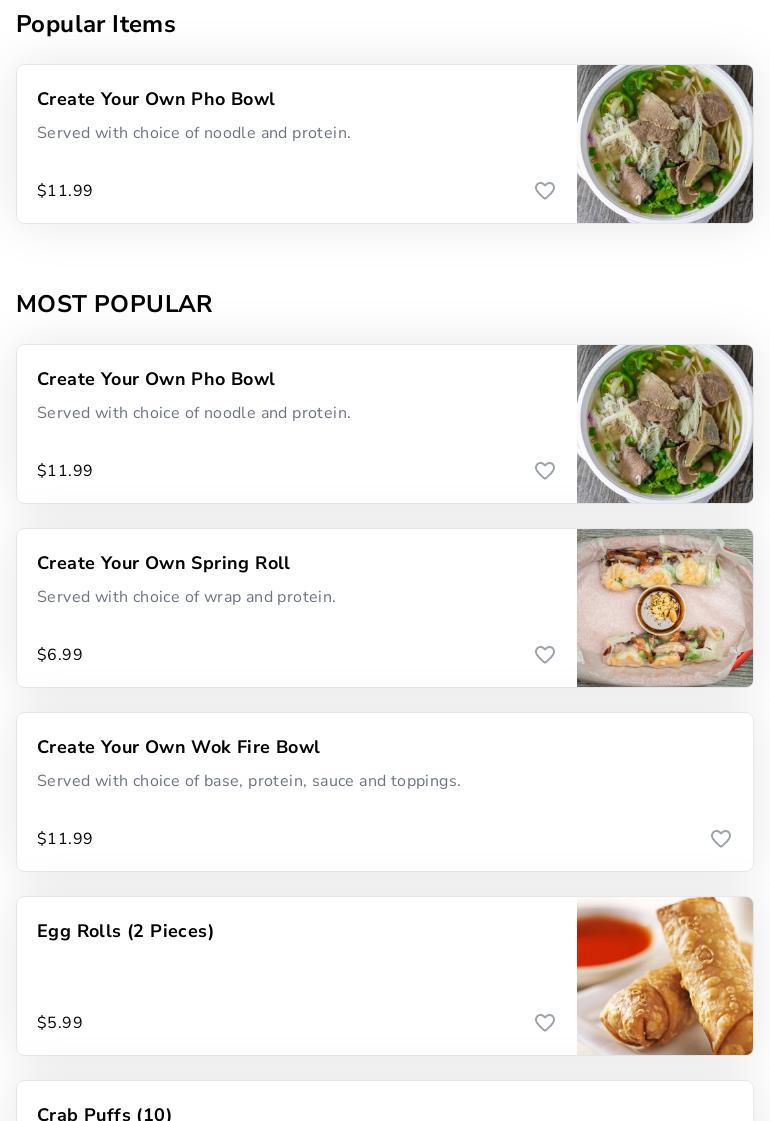Click the $6.99 Spring Roll price

coord(59,655)
